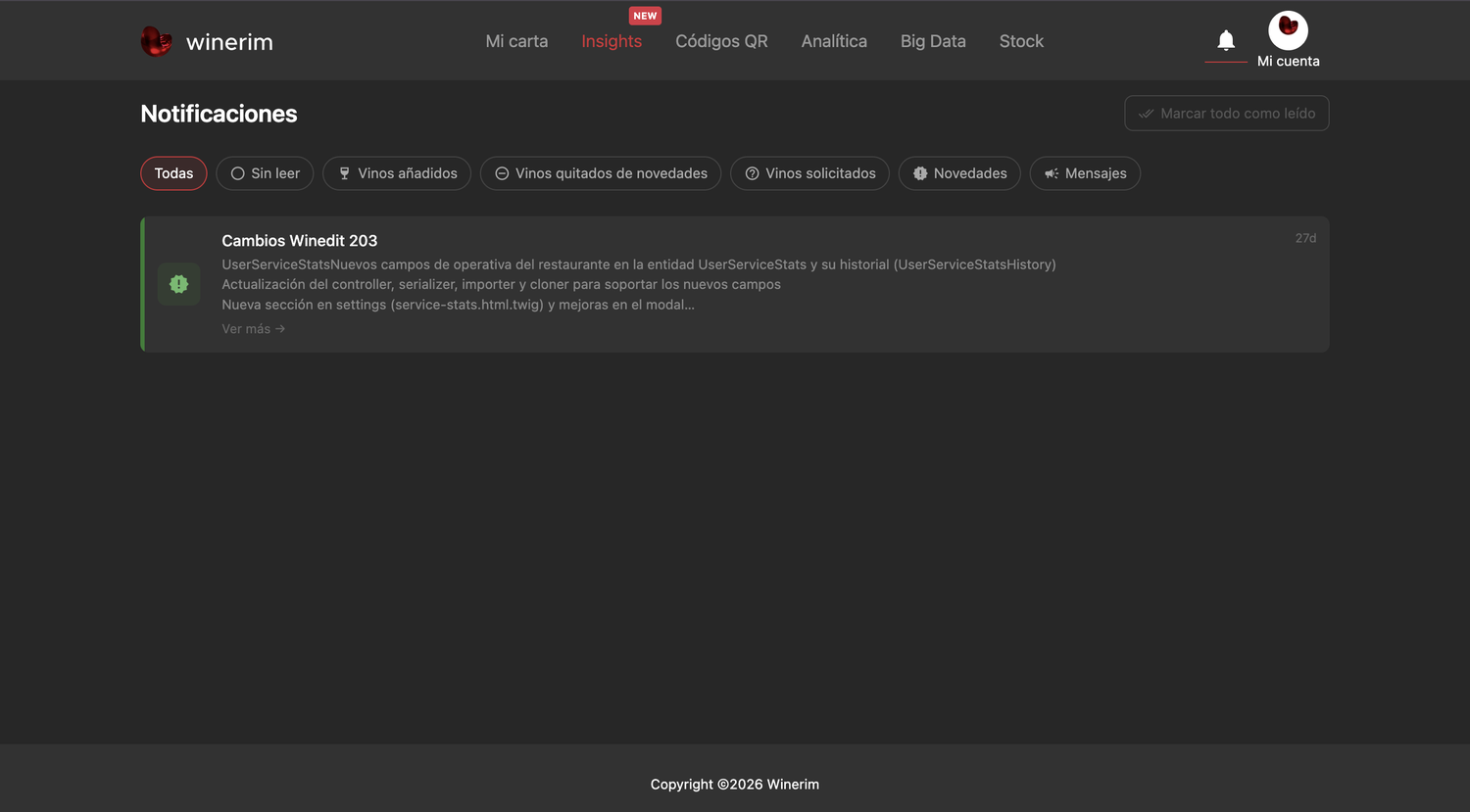
Task: Switch to Analítica in the navbar
Action: point(834,41)
